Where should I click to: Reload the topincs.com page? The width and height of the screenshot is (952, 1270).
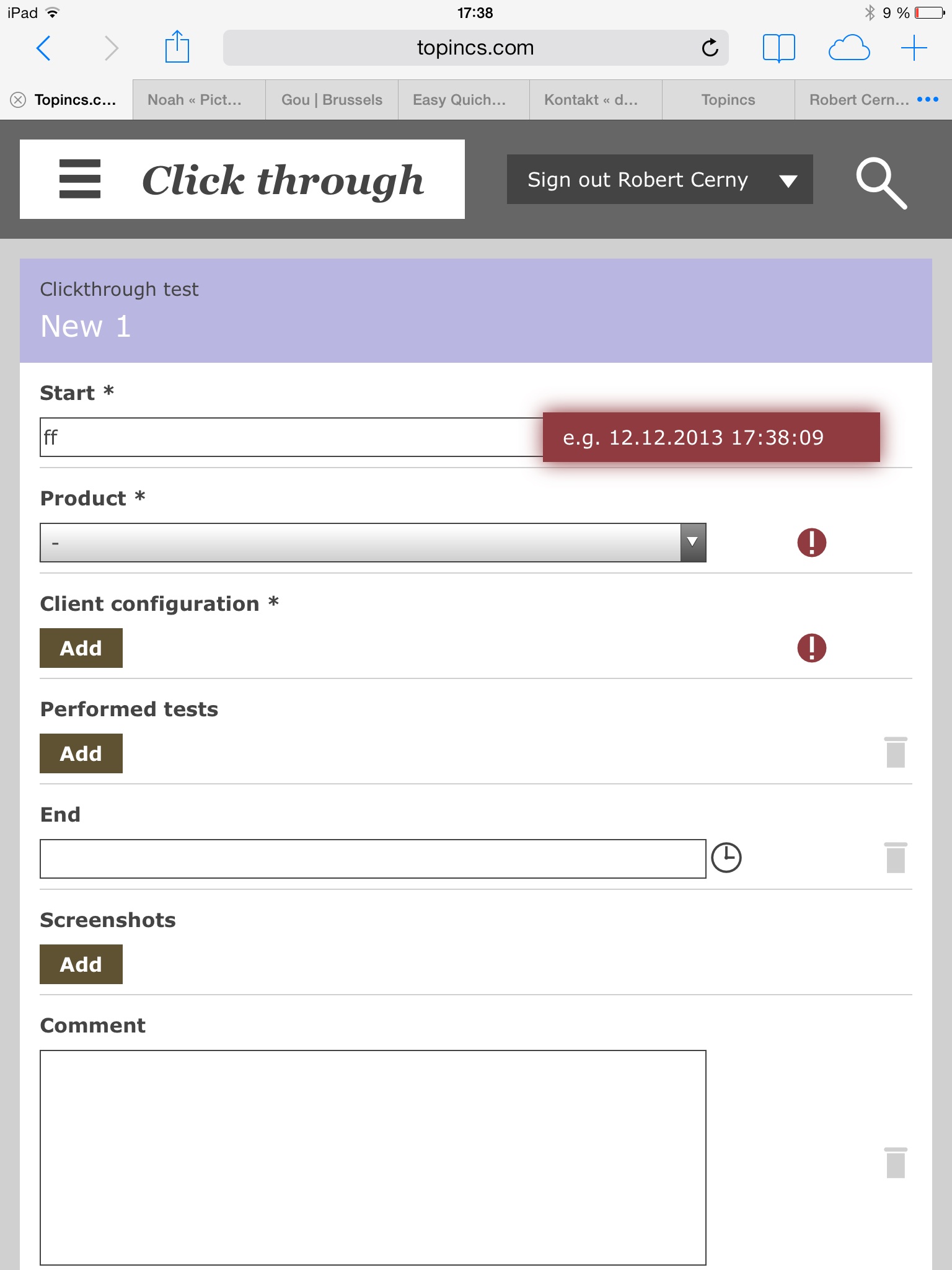710,48
